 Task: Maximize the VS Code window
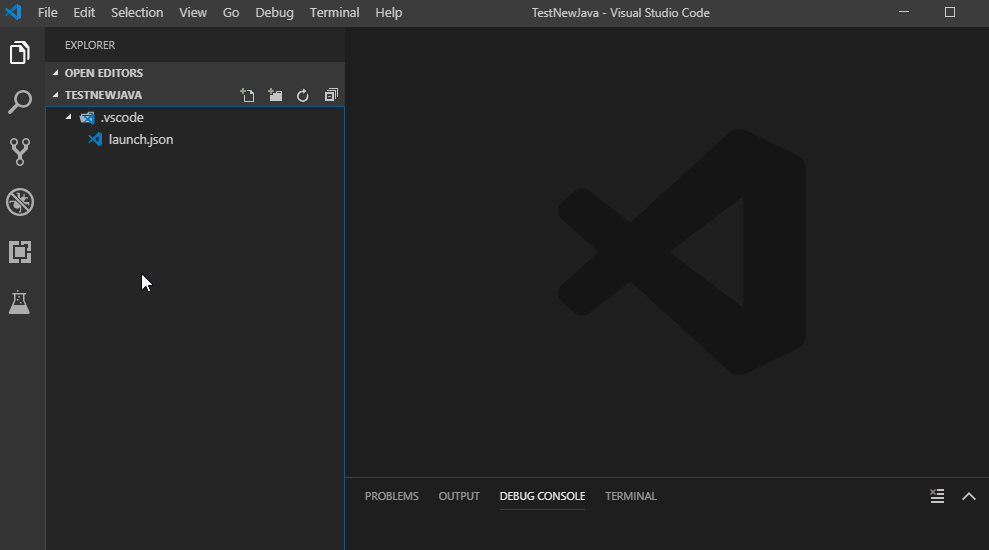(x=950, y=12)
